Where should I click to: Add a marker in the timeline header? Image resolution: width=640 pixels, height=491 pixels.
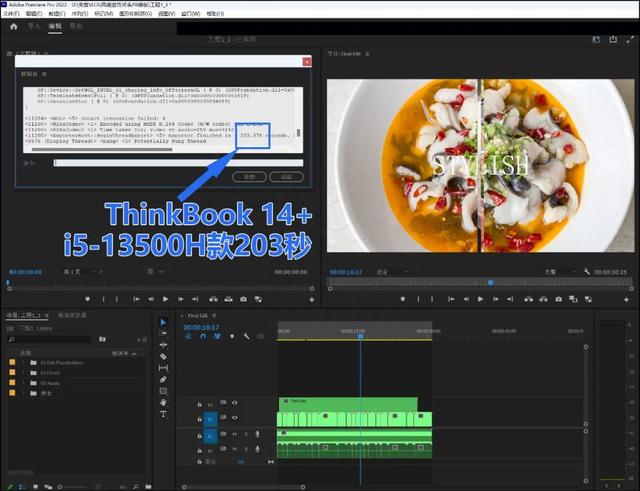coord(232,336)
